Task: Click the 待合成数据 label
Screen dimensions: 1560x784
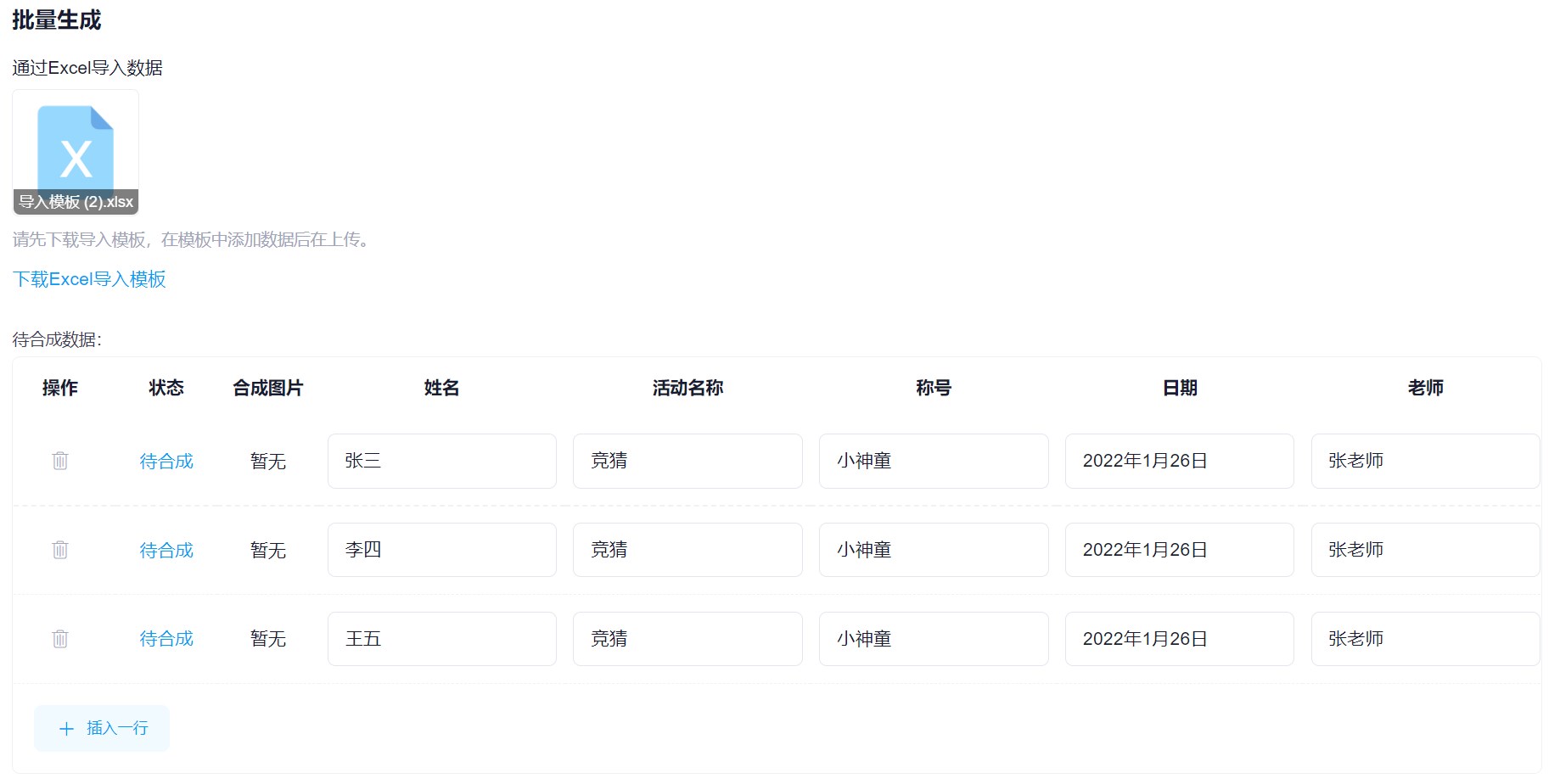Action: click(57, 339)
